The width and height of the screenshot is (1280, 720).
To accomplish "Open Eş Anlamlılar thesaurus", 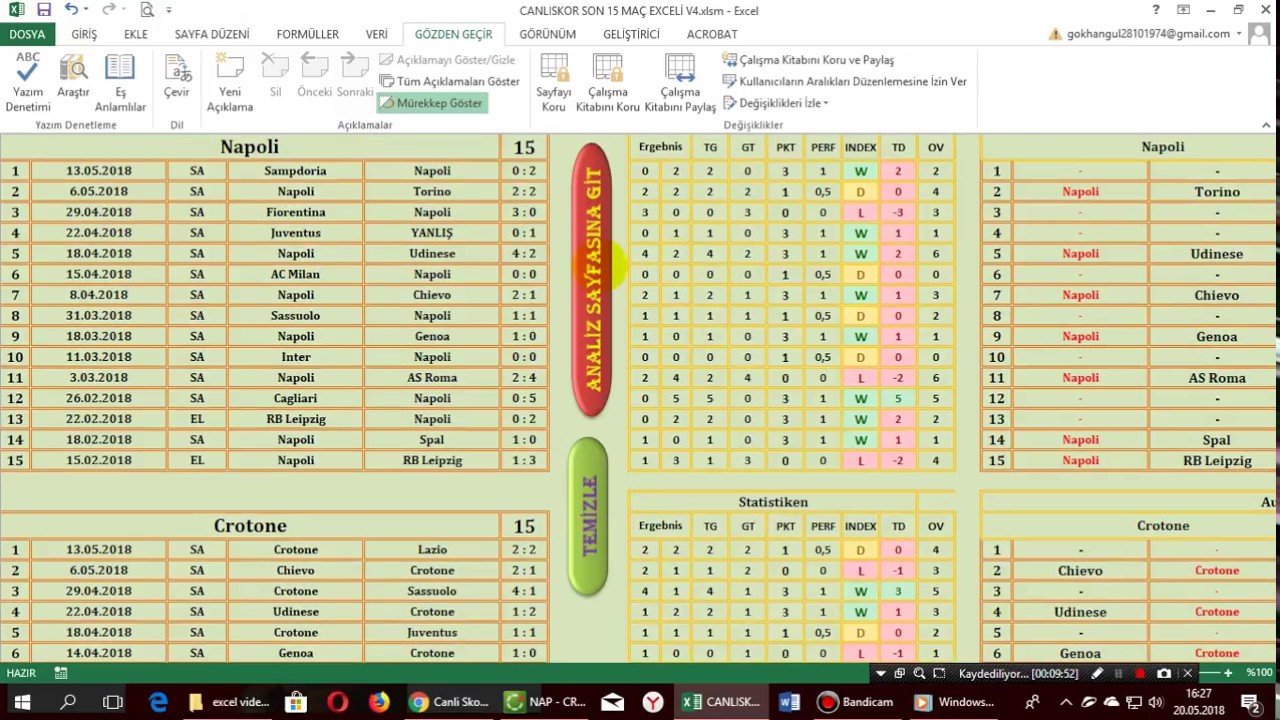I will [x=120, y=82].
